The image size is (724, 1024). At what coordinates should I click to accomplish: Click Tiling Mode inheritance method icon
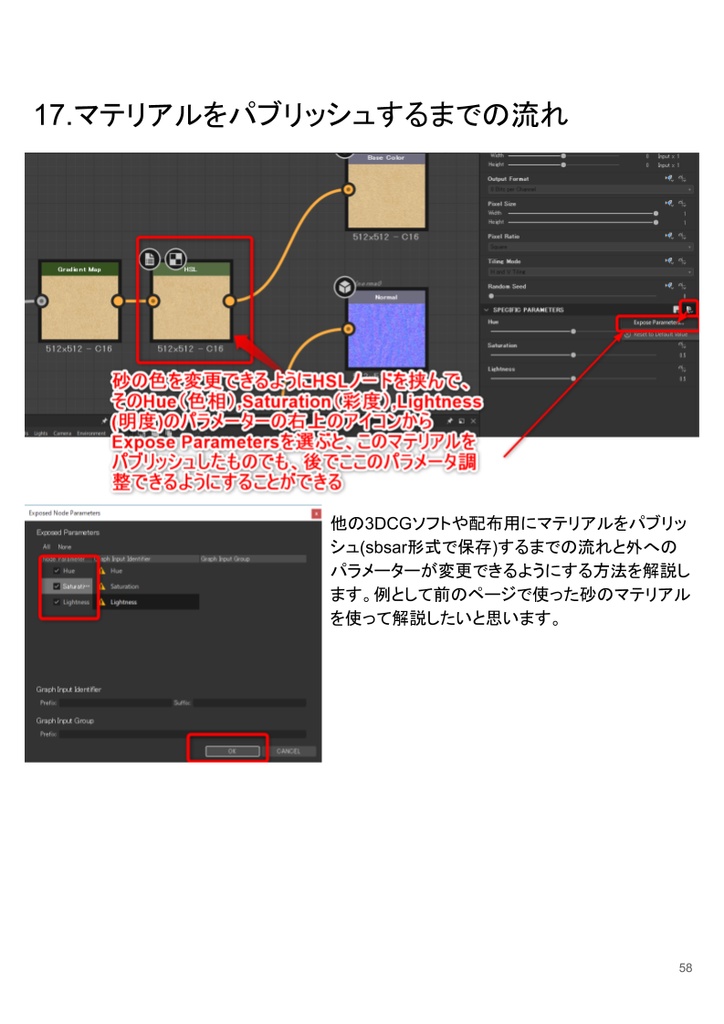click(669, 261)
